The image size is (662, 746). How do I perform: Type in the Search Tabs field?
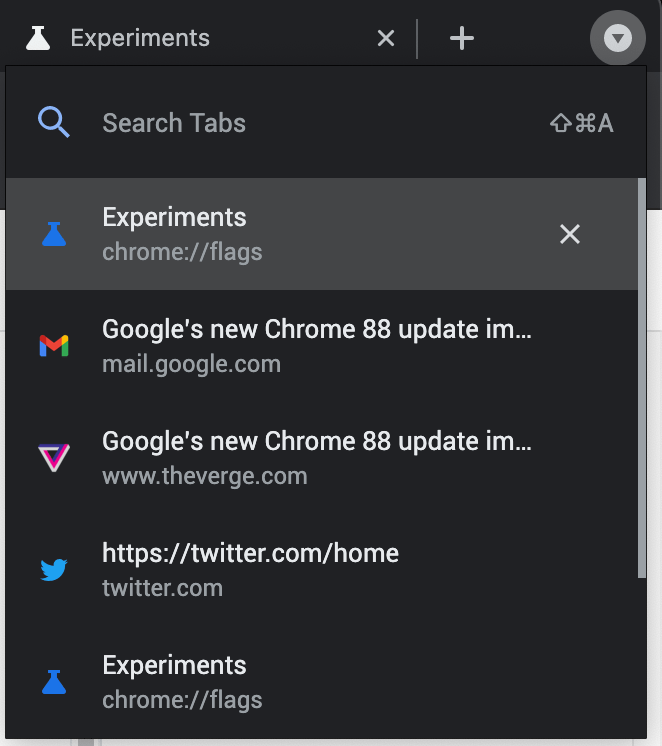[300, 123]
